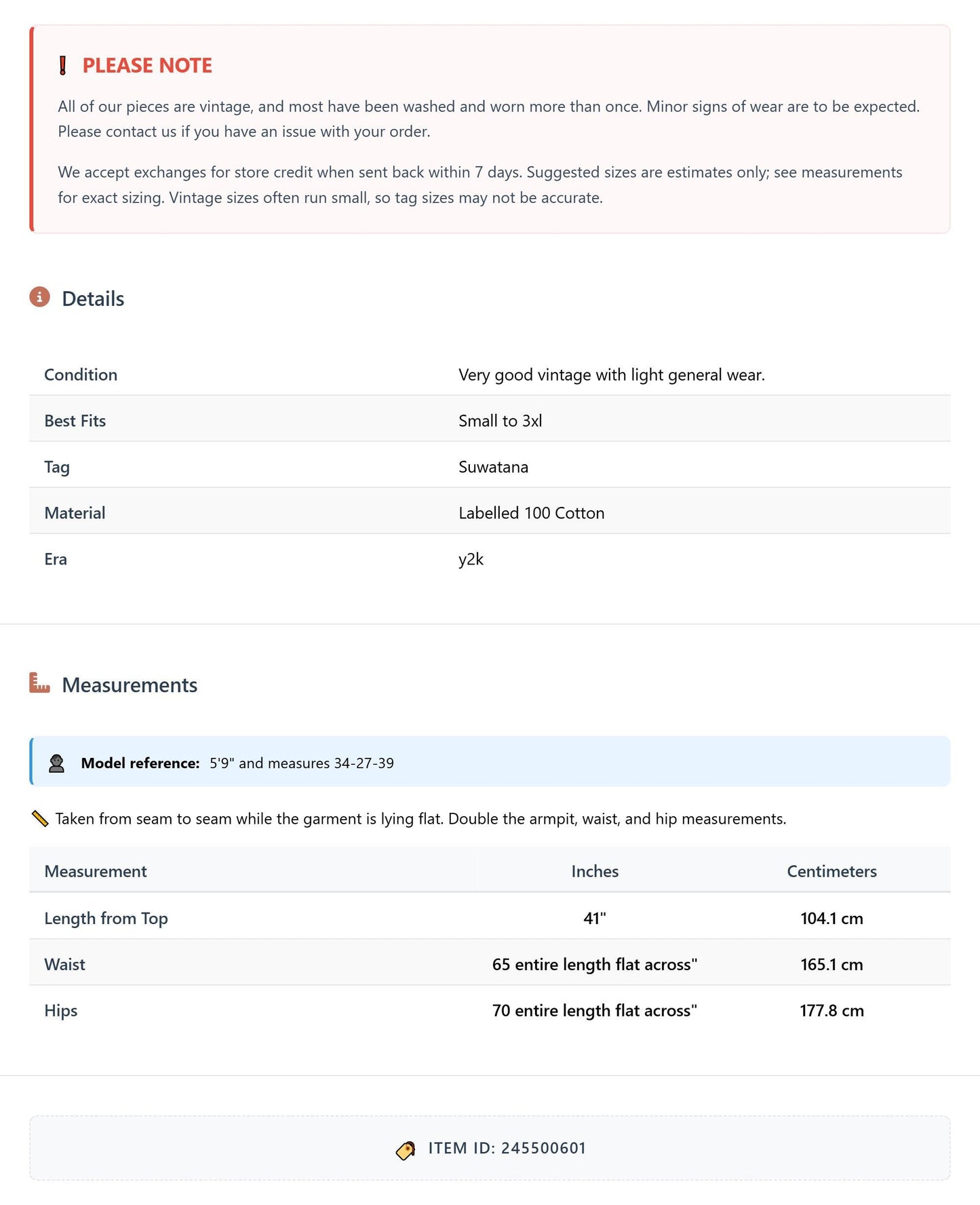The image size is (980, 1205).
Task: Click the 177.8 cm hips value
Action: [831, 1010]
